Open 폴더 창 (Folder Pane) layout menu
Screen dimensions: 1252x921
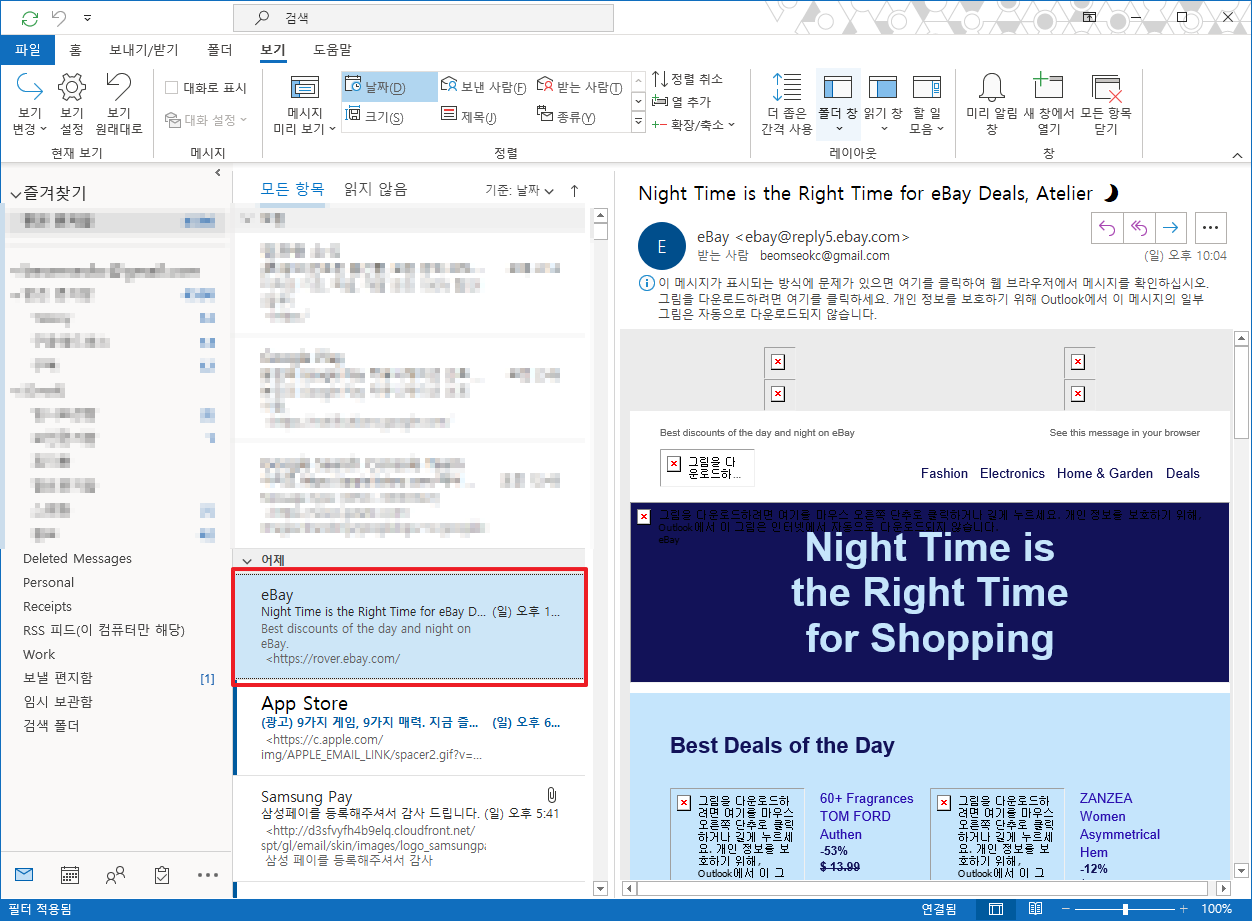pyautogui.click(x=837, y=105)
